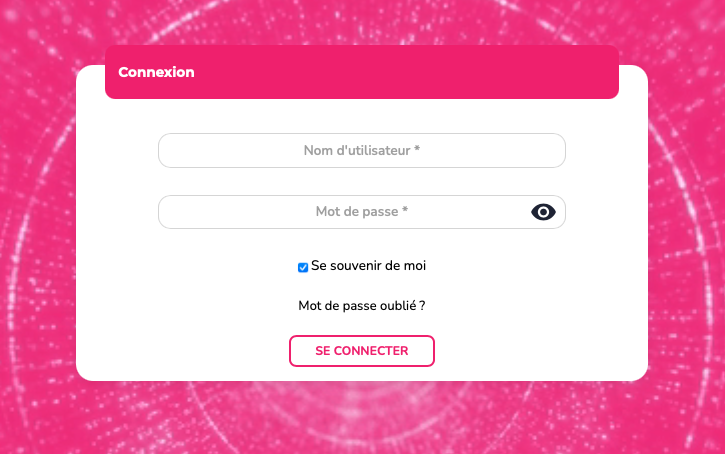Open the Mot de passe oublié link
Image resolution: width=725 pixels, height=454 pixels.
click(362, 306)
